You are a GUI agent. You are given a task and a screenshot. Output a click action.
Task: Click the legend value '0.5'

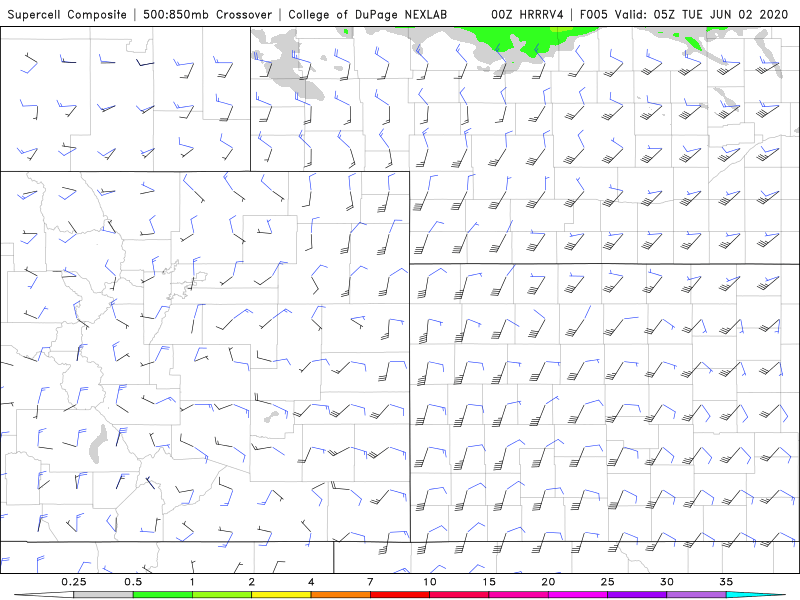tap(133, 582)
